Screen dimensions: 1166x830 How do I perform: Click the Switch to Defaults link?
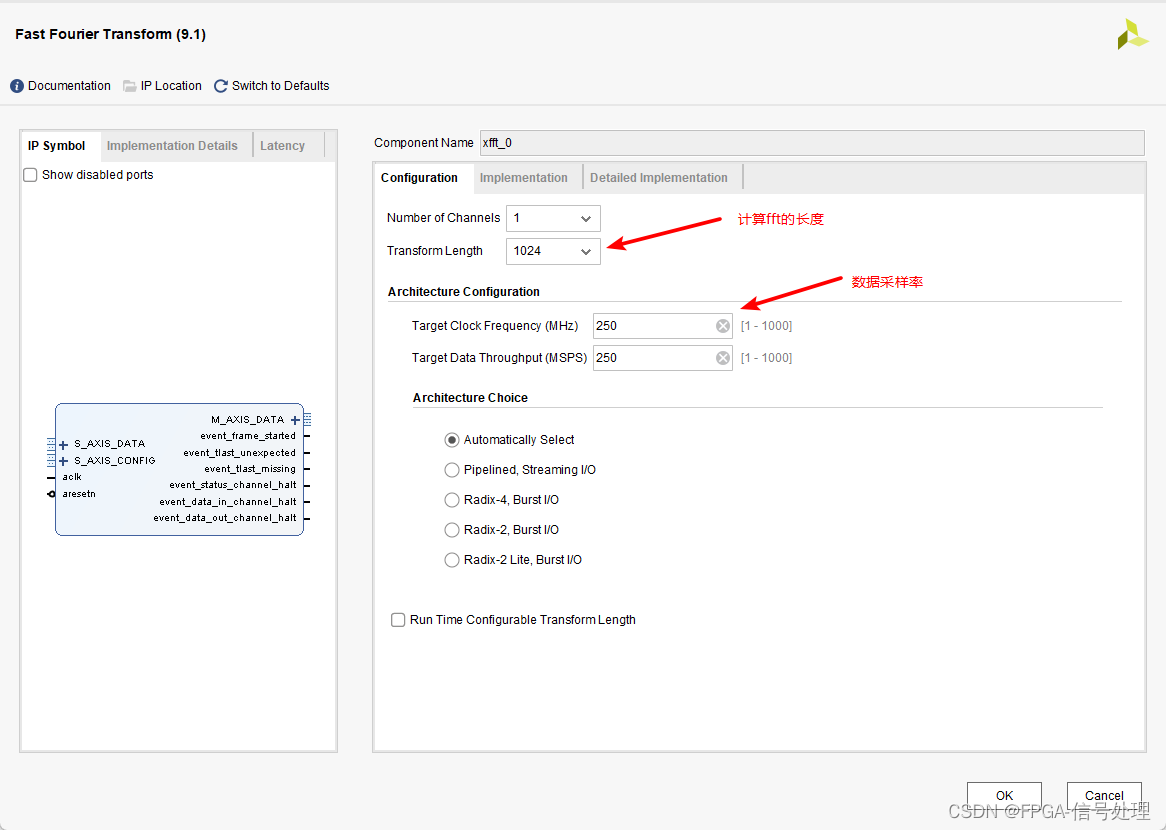coord(280,86)
